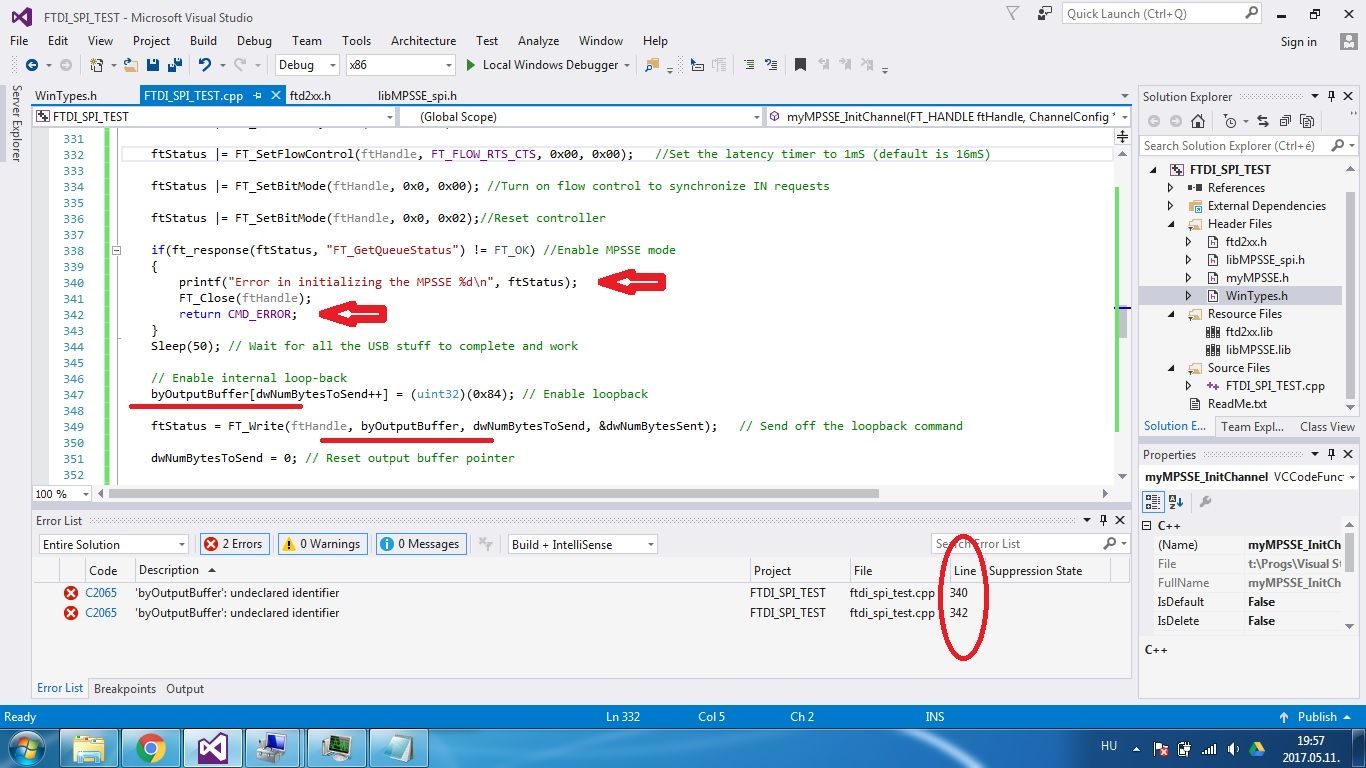This screenshot has height=768, width=1366.
Task: Close the FTDI_SPI_TEST.cpp tab
Action: click(275, 96)
